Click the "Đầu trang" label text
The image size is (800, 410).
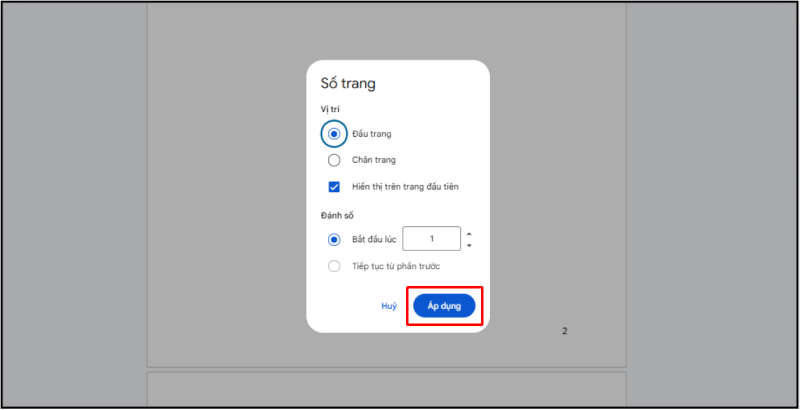pos(371,133)
